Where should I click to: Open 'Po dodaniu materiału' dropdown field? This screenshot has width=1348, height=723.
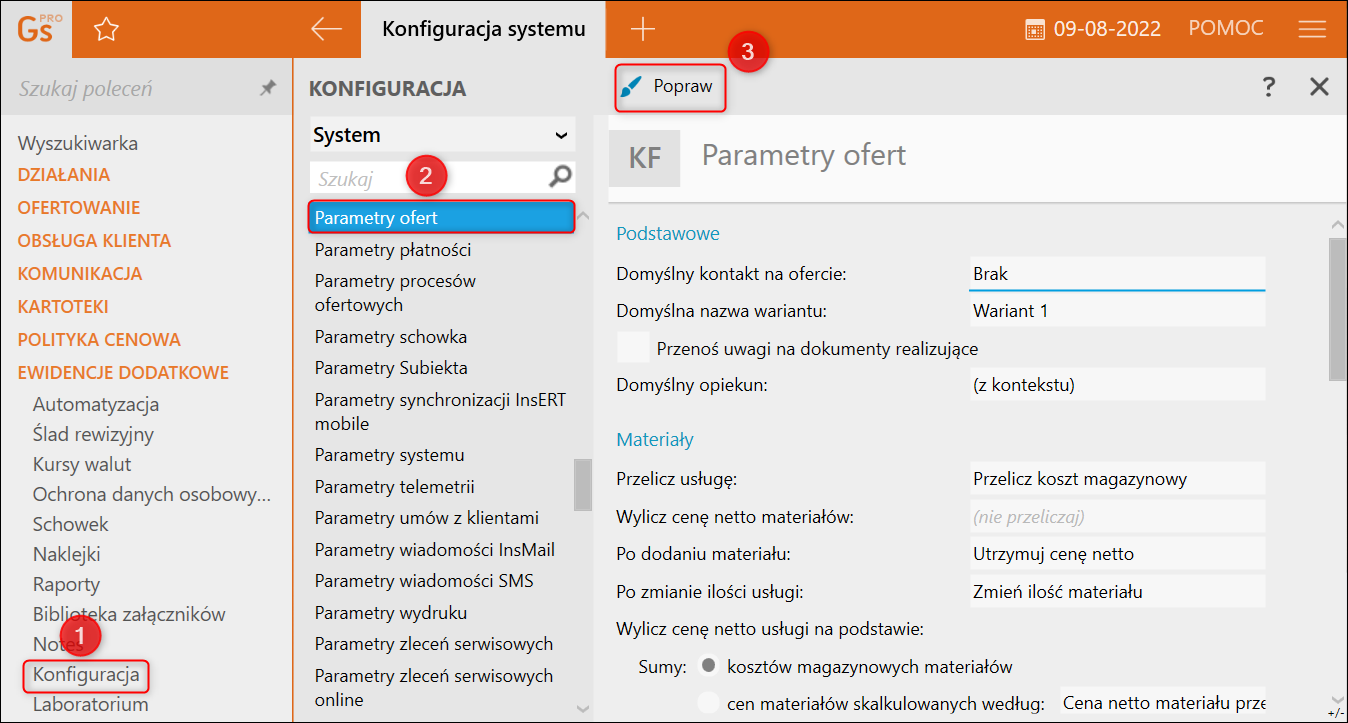pyautogui.click(x=1117, y=553)
